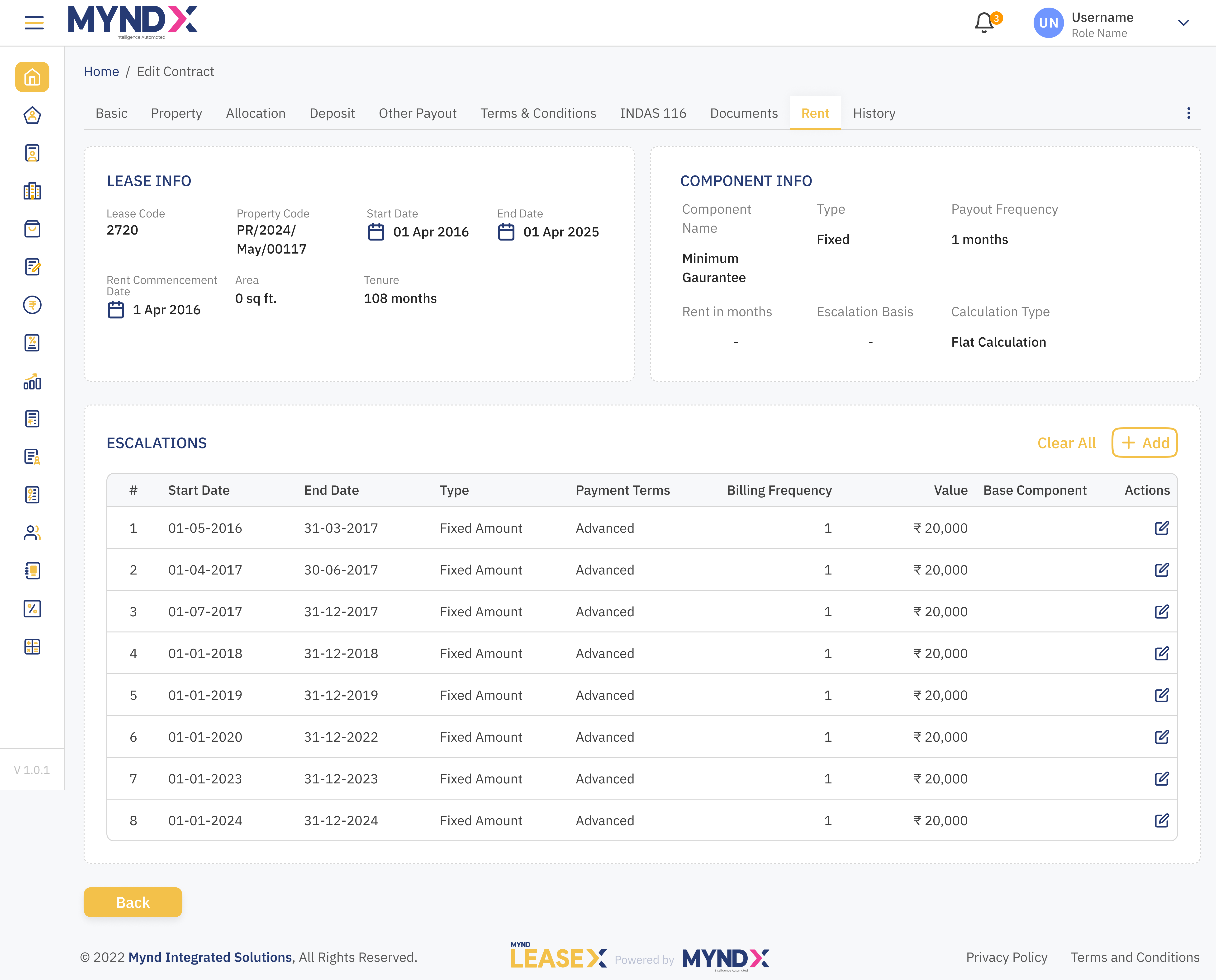
Task: Open the Home breadcrumb link
Action: [x=101, y=71]
